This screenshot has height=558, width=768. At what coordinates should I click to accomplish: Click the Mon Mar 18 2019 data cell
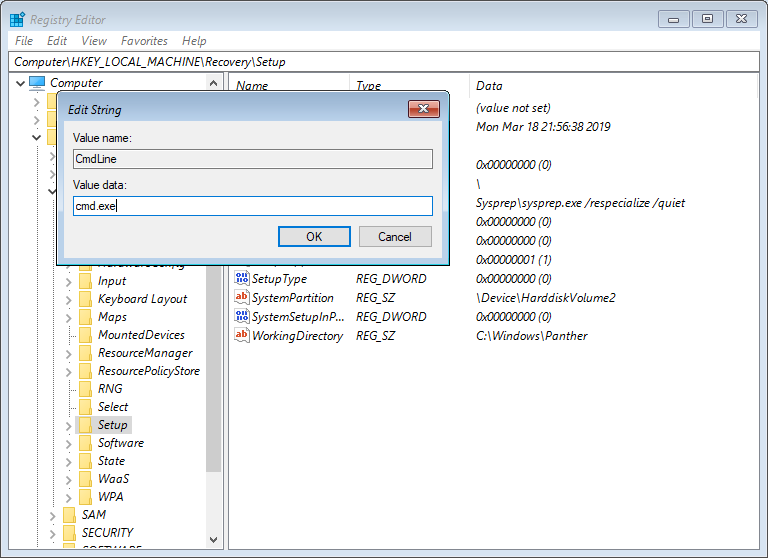click(543, 127)
